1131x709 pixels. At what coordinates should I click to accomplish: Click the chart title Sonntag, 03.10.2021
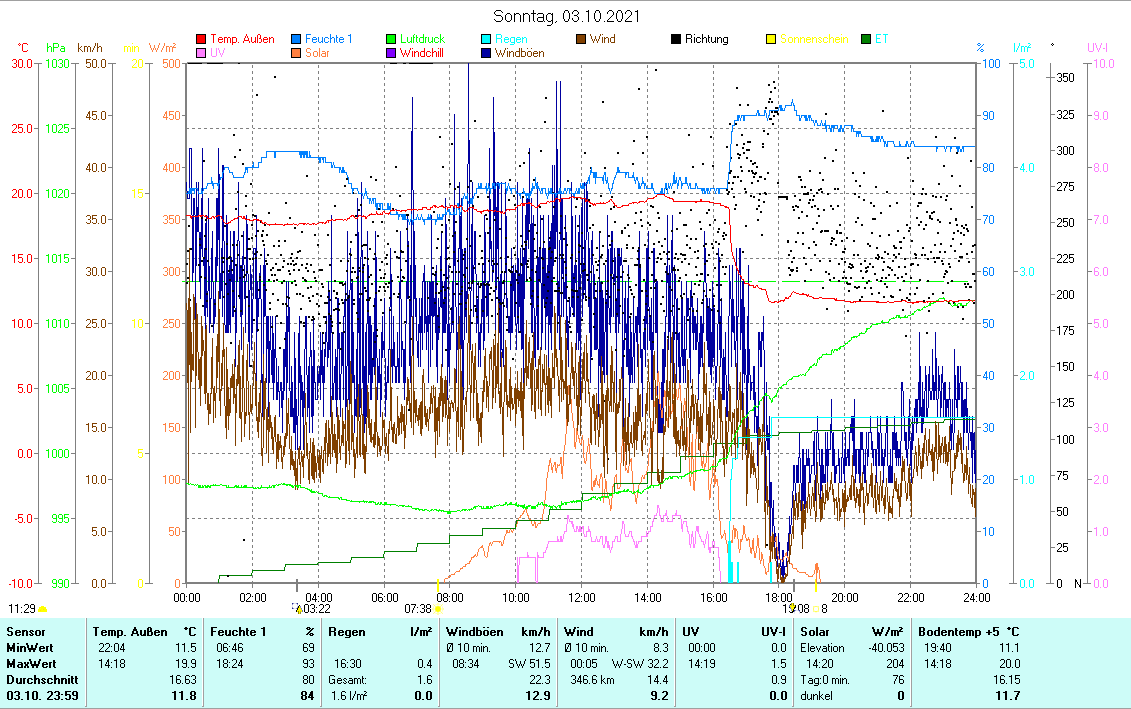pyautogui.click(x=567, y=16)
